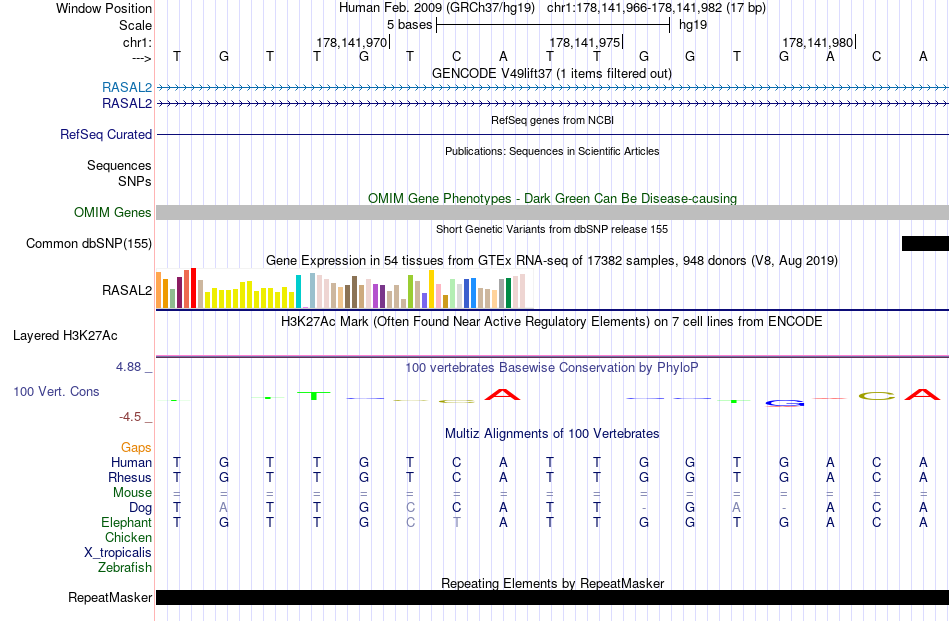Click the cyan bar in GTEx expression chart
950x621 pixels.
299,291
